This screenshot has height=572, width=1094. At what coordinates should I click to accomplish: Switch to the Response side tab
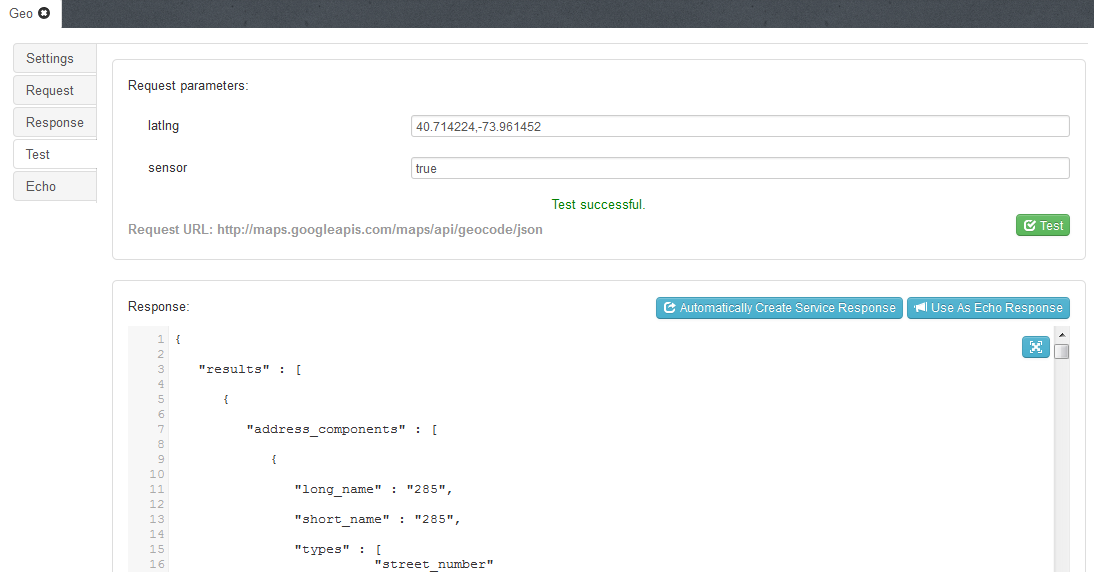click(x=55, y=122)
